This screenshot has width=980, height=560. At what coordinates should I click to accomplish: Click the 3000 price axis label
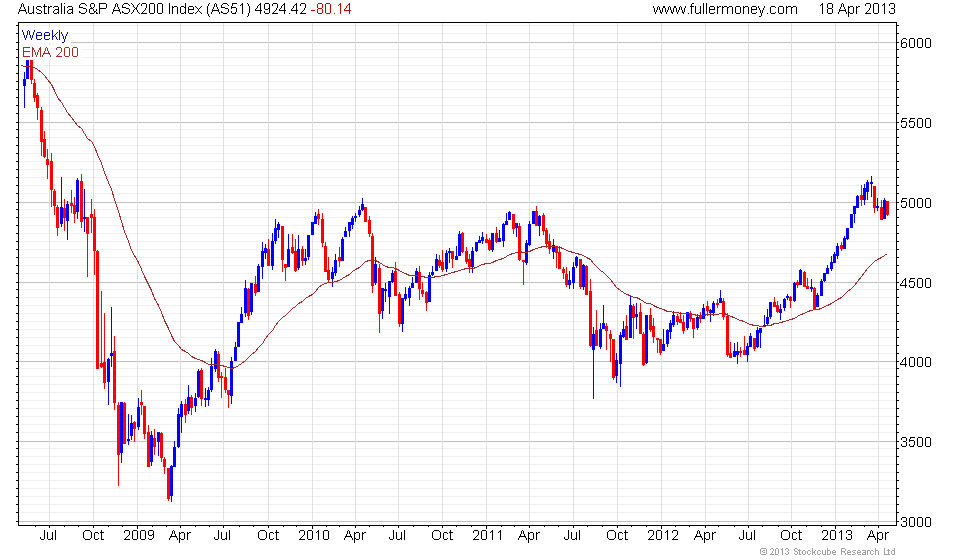click(916, 522)
